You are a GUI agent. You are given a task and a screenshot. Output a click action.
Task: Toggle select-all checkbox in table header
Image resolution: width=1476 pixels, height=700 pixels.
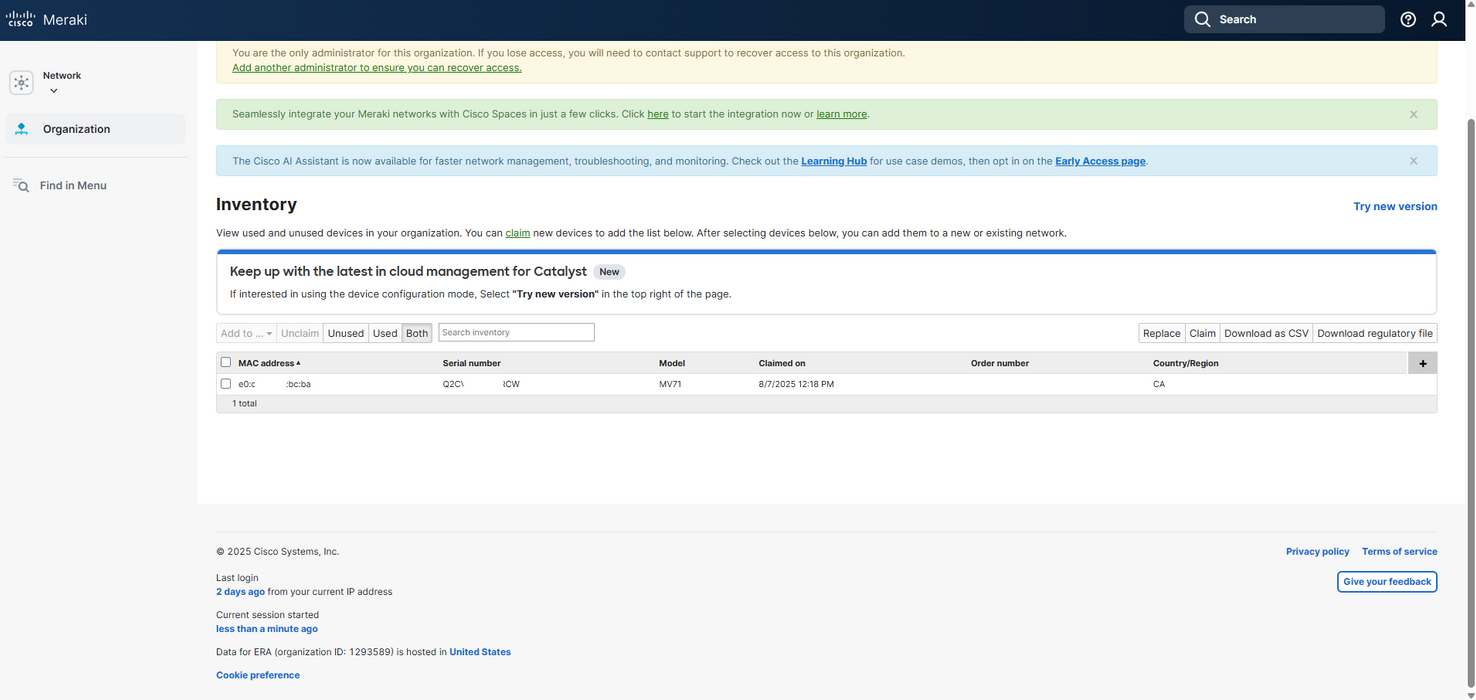click(x=226, y=362)
